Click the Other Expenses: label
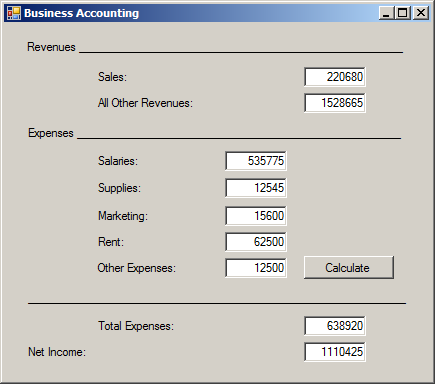The height and width of the screenshot is (384, 435). 136,268
